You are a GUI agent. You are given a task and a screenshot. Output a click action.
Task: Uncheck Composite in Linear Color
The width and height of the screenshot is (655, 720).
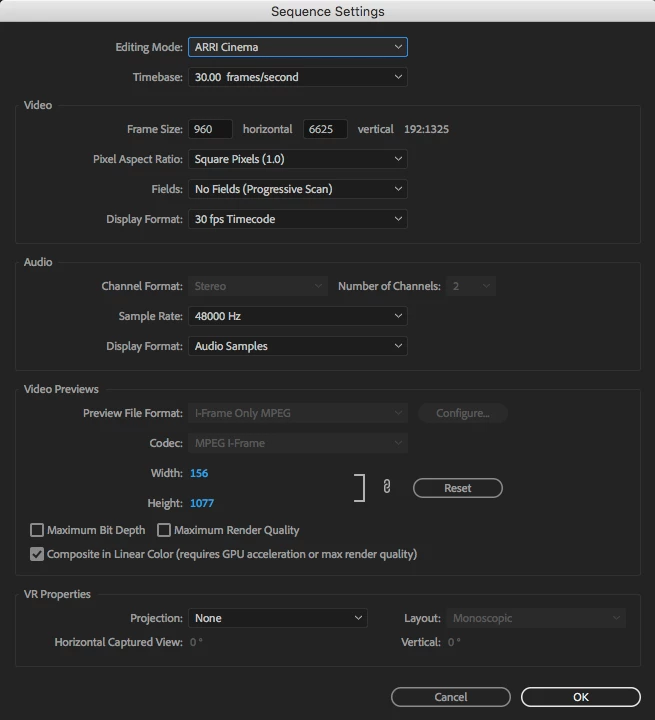(37, 554)
